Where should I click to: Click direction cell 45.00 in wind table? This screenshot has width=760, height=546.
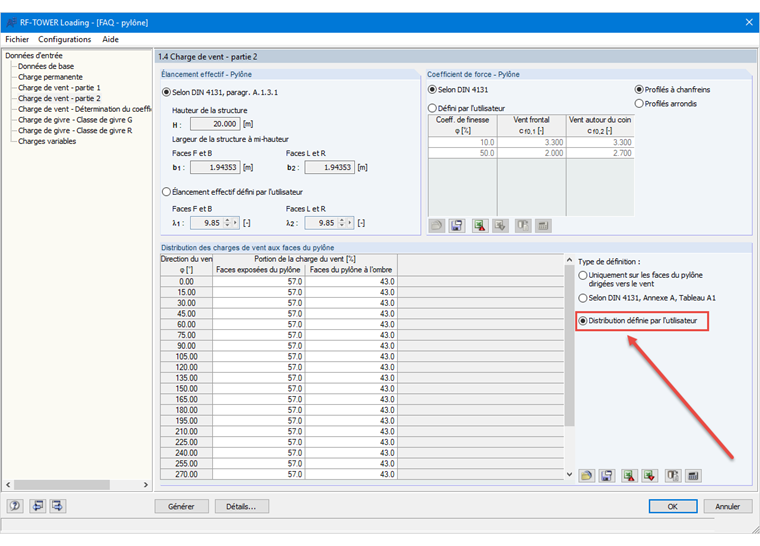click(x=187, y=314)
